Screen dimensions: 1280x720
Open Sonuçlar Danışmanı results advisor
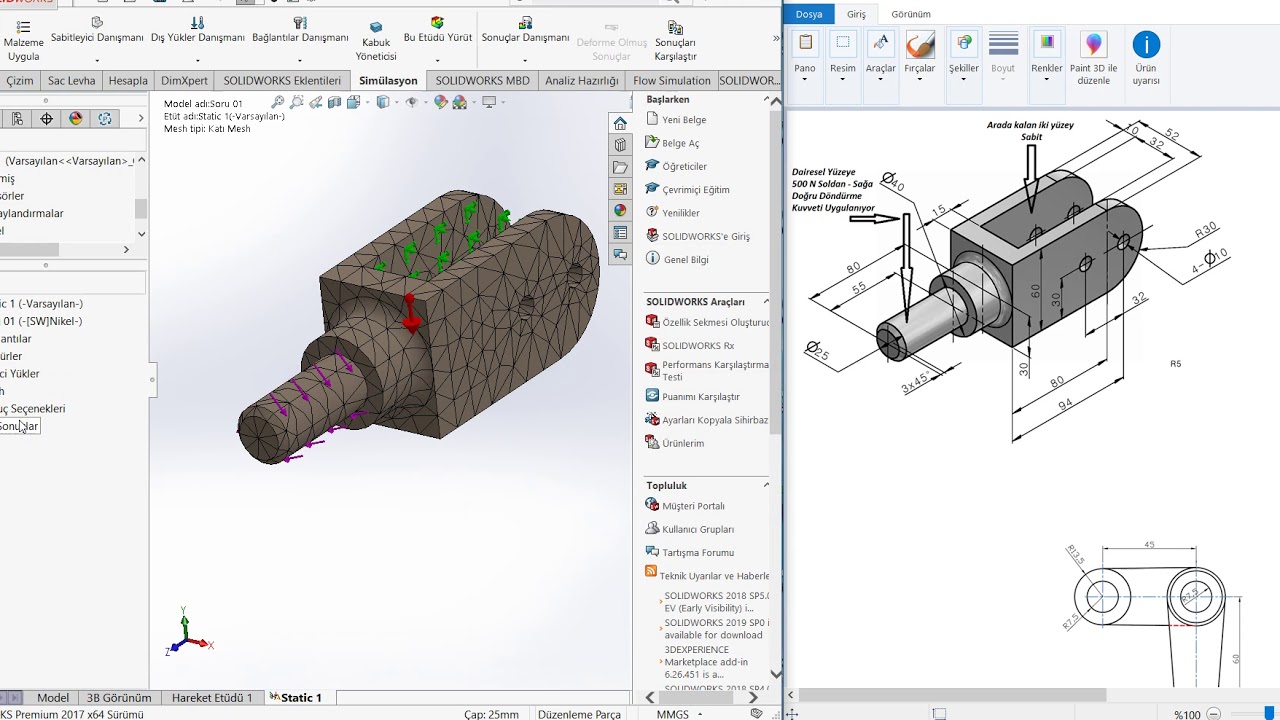point(525,30)
